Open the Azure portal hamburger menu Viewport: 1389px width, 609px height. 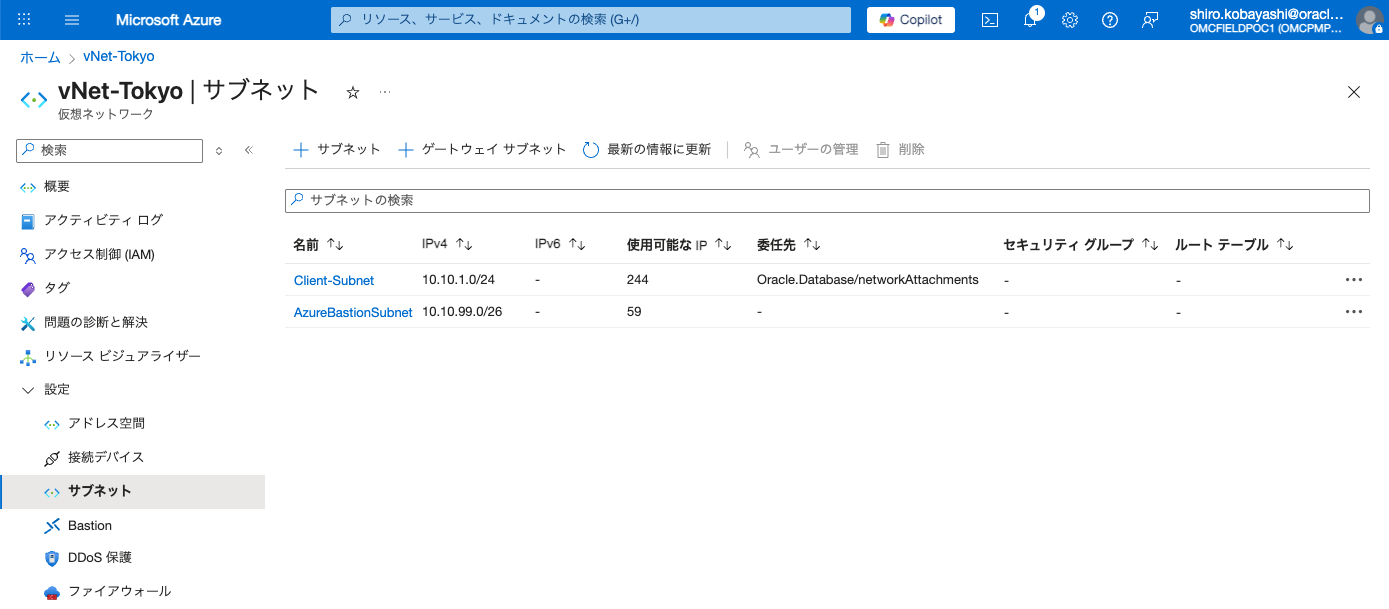(x=72, y=20)
